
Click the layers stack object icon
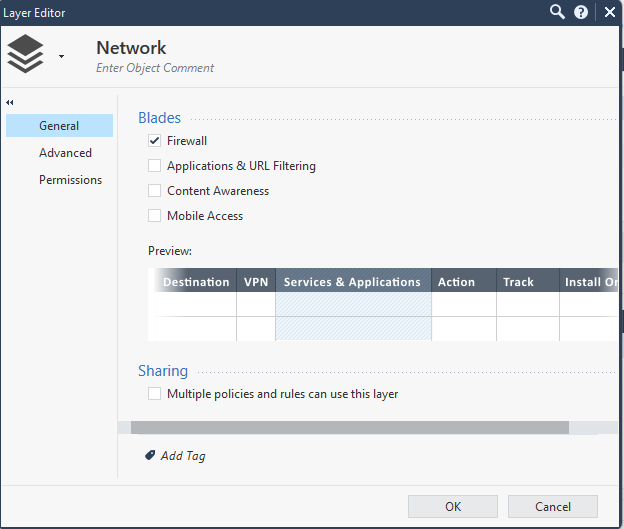click(x=26, y=54)
